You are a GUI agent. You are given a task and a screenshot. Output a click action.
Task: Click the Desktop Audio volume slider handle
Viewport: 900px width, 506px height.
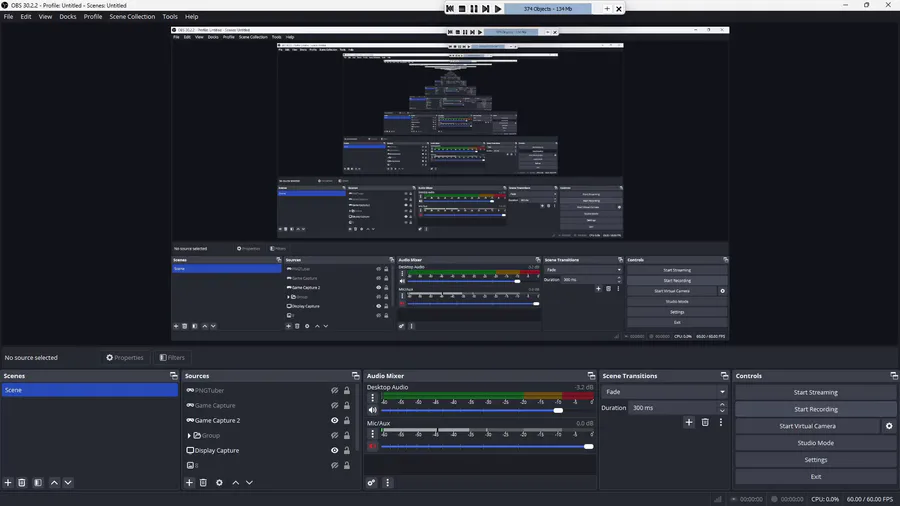tap(558, 410)
